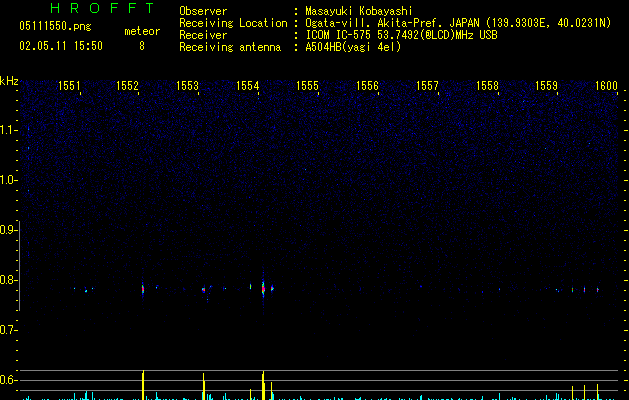The image size is (629, 400).
Task: Click the 0.6 kHz frequency label
Action: (8, 380)
